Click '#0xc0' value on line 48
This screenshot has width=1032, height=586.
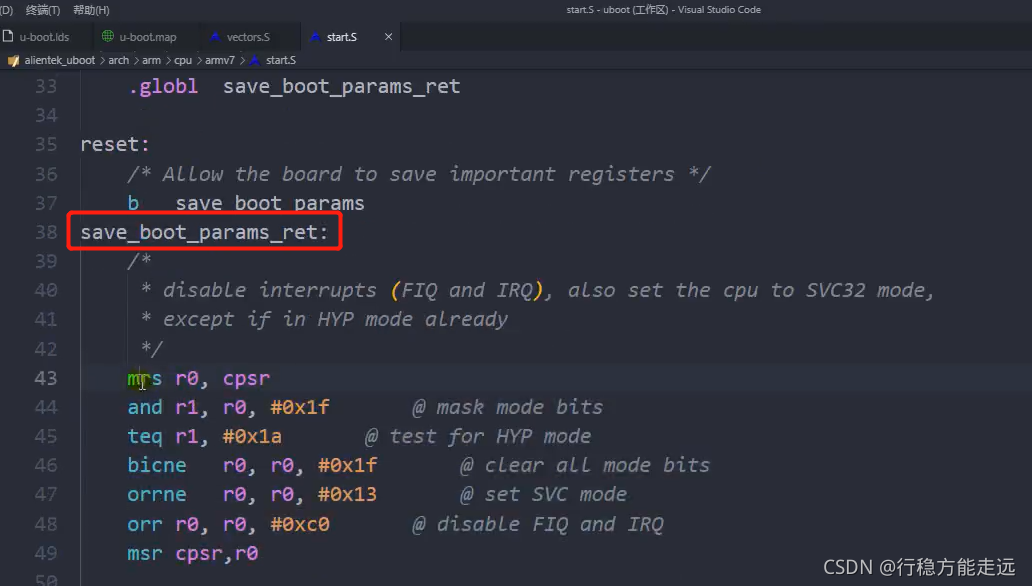pos(300,524)
